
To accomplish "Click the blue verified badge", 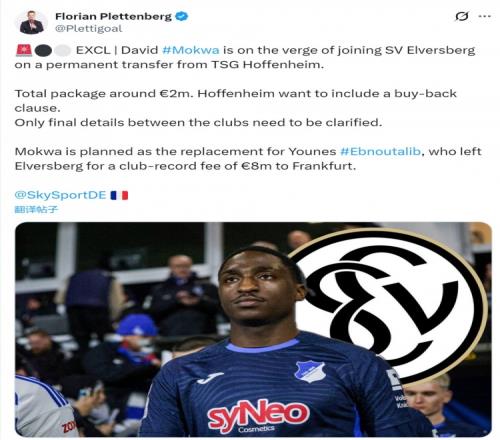I will [182, 16].
